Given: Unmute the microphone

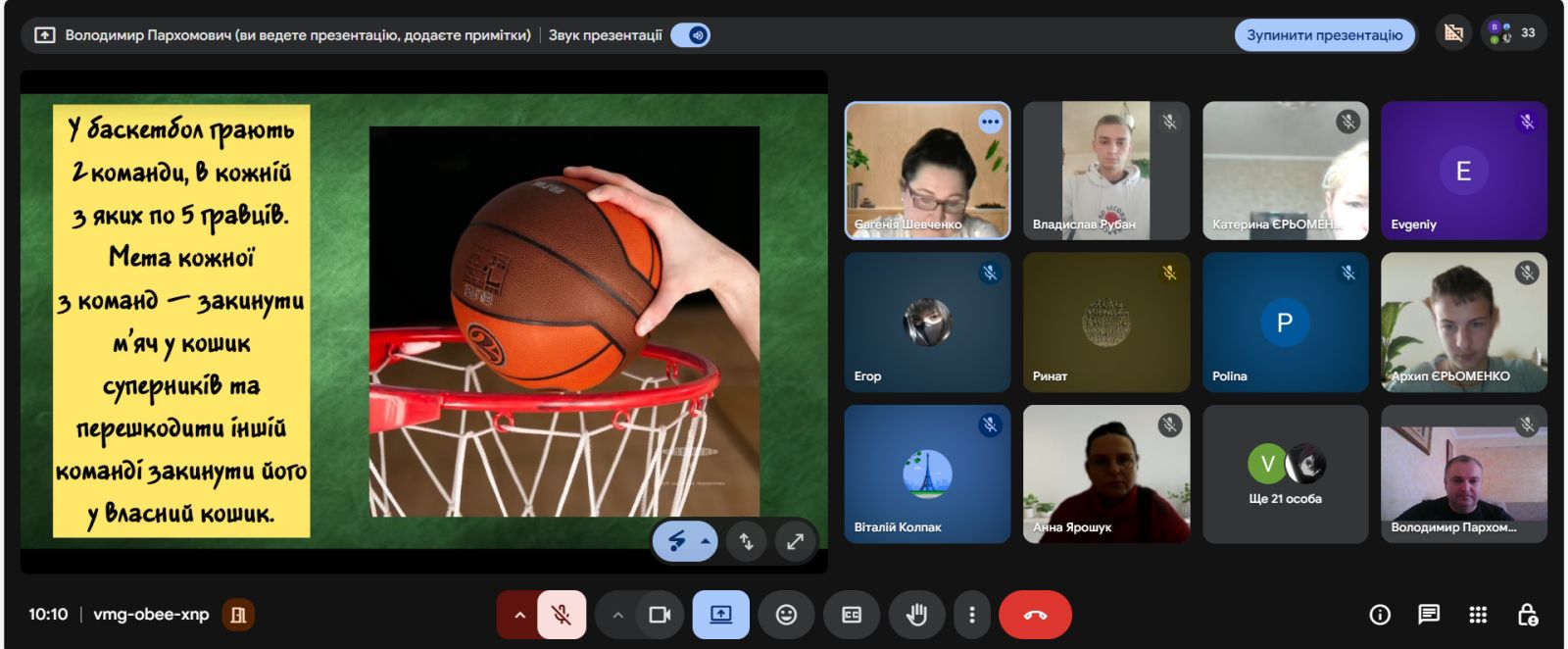Looking at the screenshot, I should pos(562,615).
